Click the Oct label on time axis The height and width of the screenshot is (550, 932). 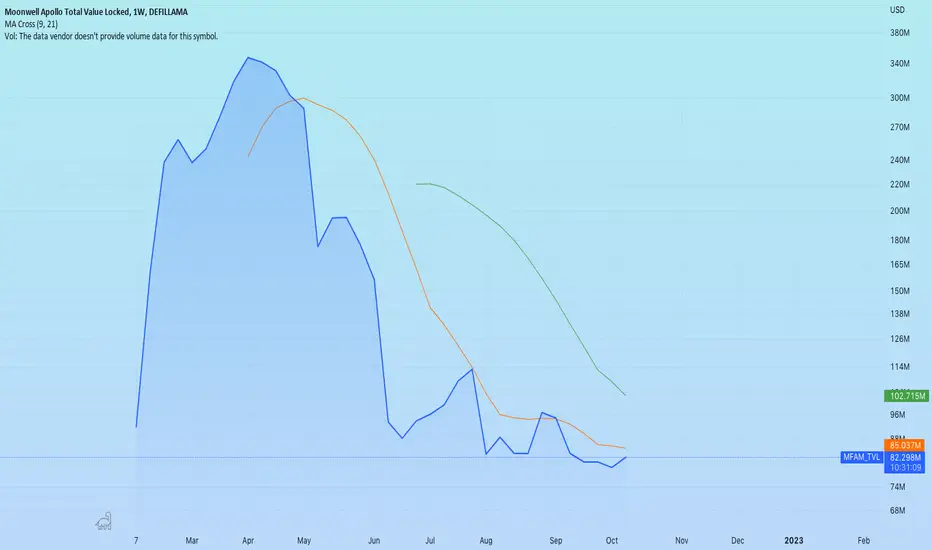(x=612, y=540)
